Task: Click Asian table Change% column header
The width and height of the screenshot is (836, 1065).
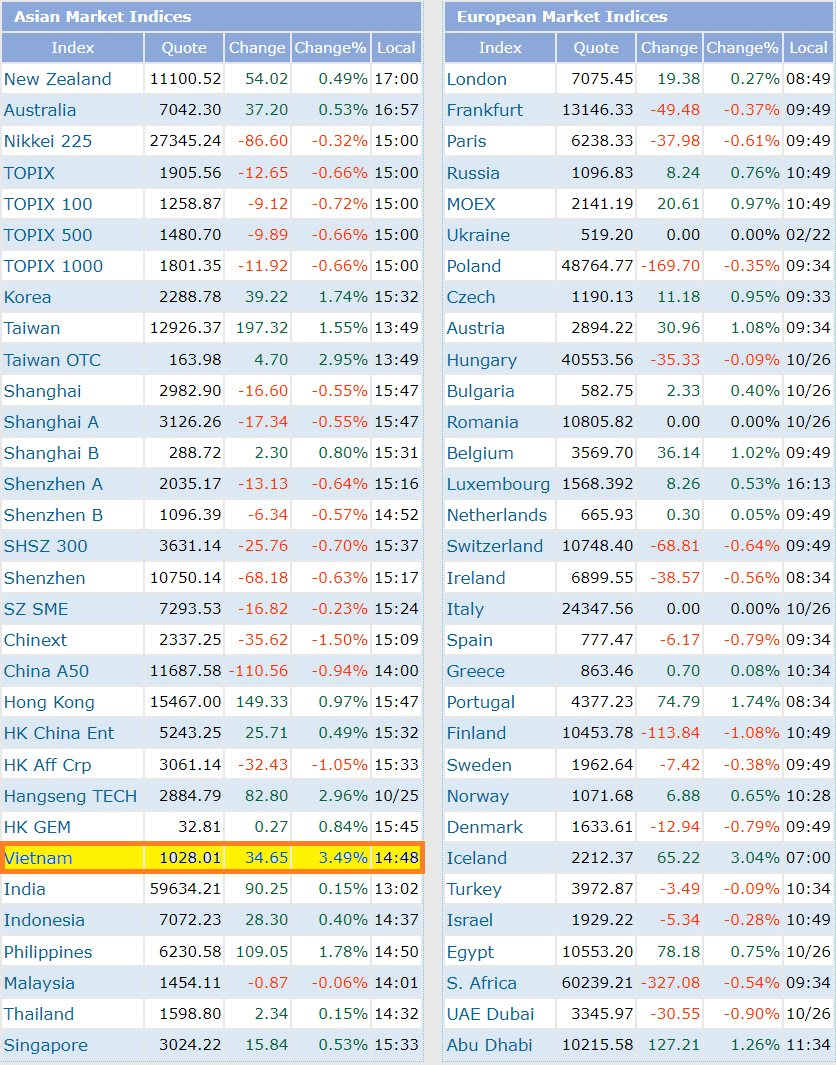Action: [x=331, y=48]
